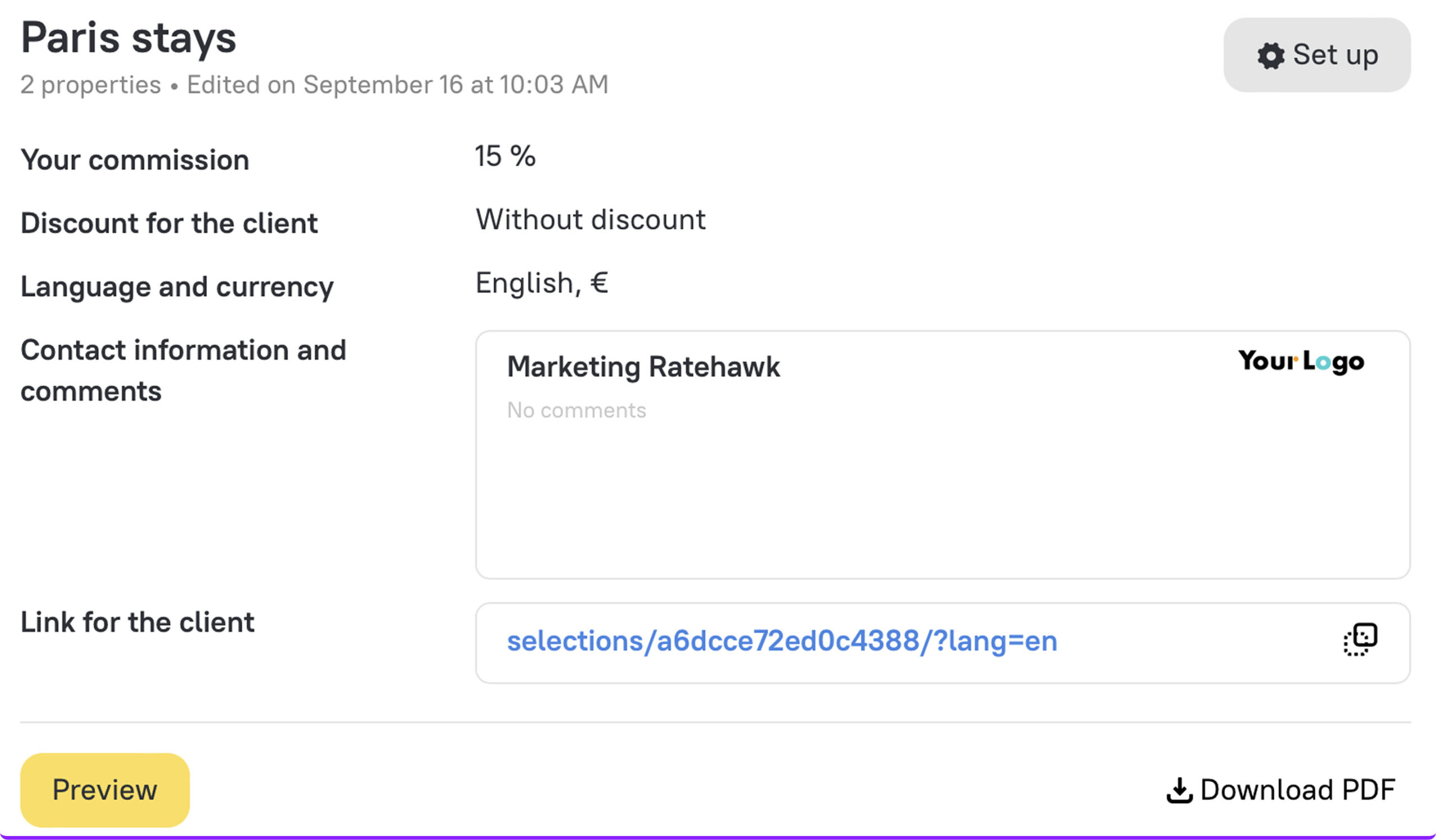Click the Your Logo image
Image resolution: width=1436 pixels, height=840 pixels.
pyautogui.click(x=1301, y=361)
